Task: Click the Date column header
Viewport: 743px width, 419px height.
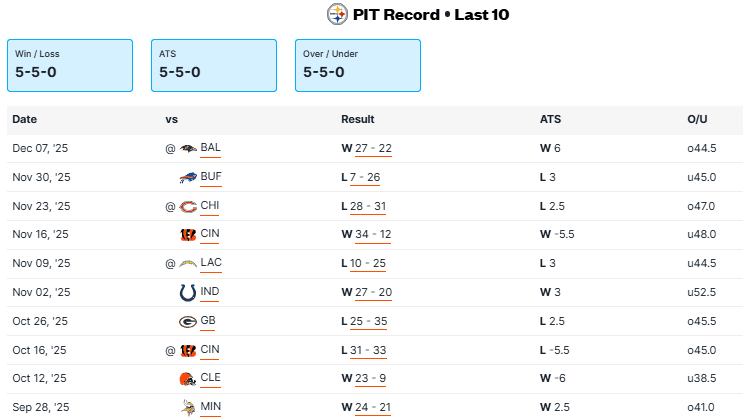Action: tap(25, 119)
